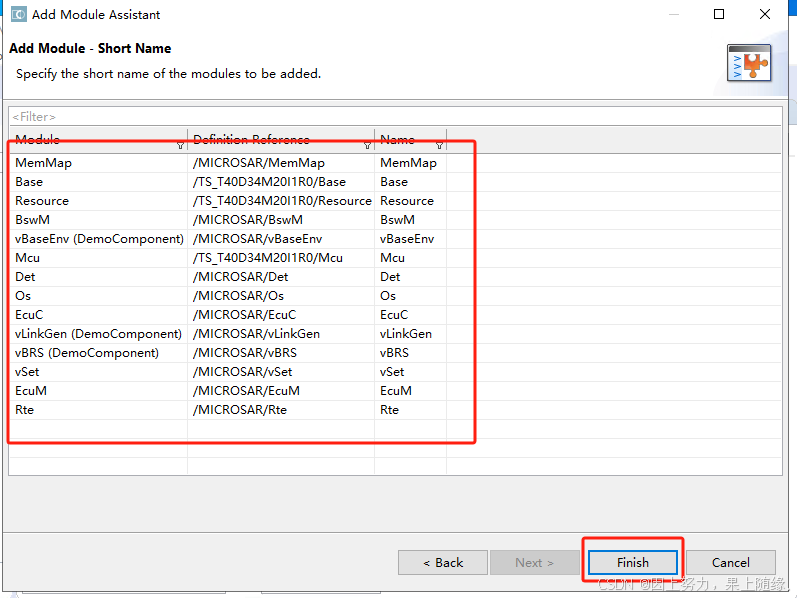
Task: Click the /MICROSAR/BswM definition reference
Action: tap(281, 220)
